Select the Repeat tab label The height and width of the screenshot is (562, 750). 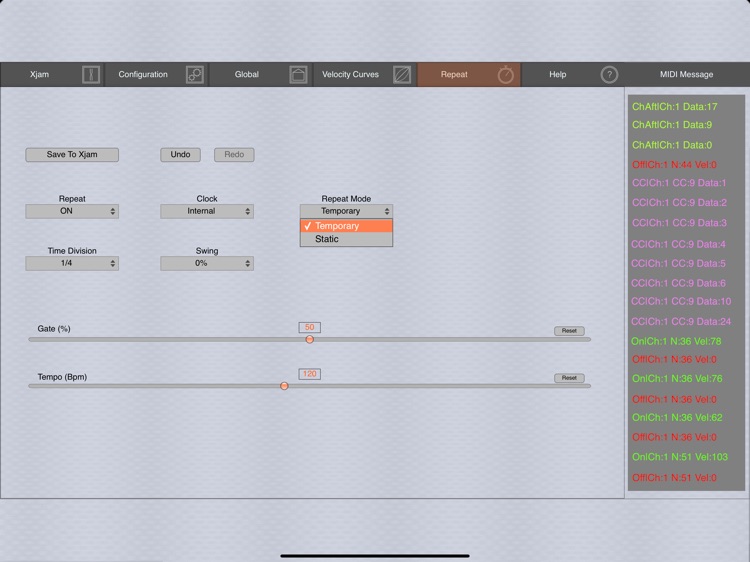(454, 75)
